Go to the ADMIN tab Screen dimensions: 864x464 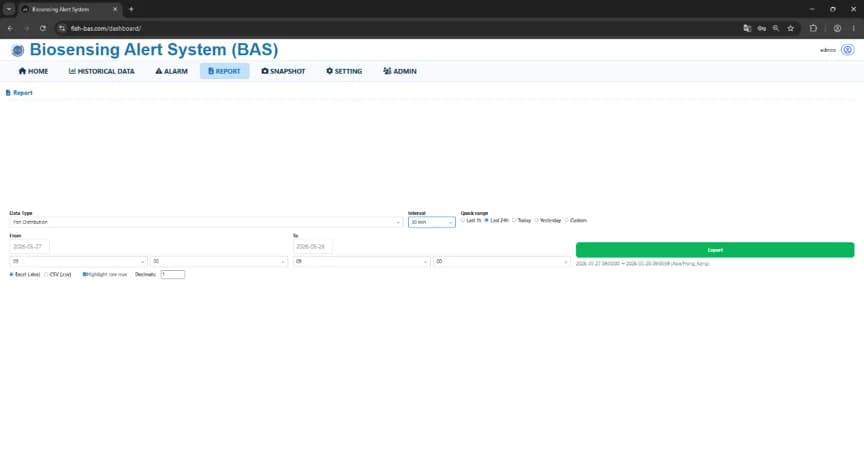tap(400, 71)
